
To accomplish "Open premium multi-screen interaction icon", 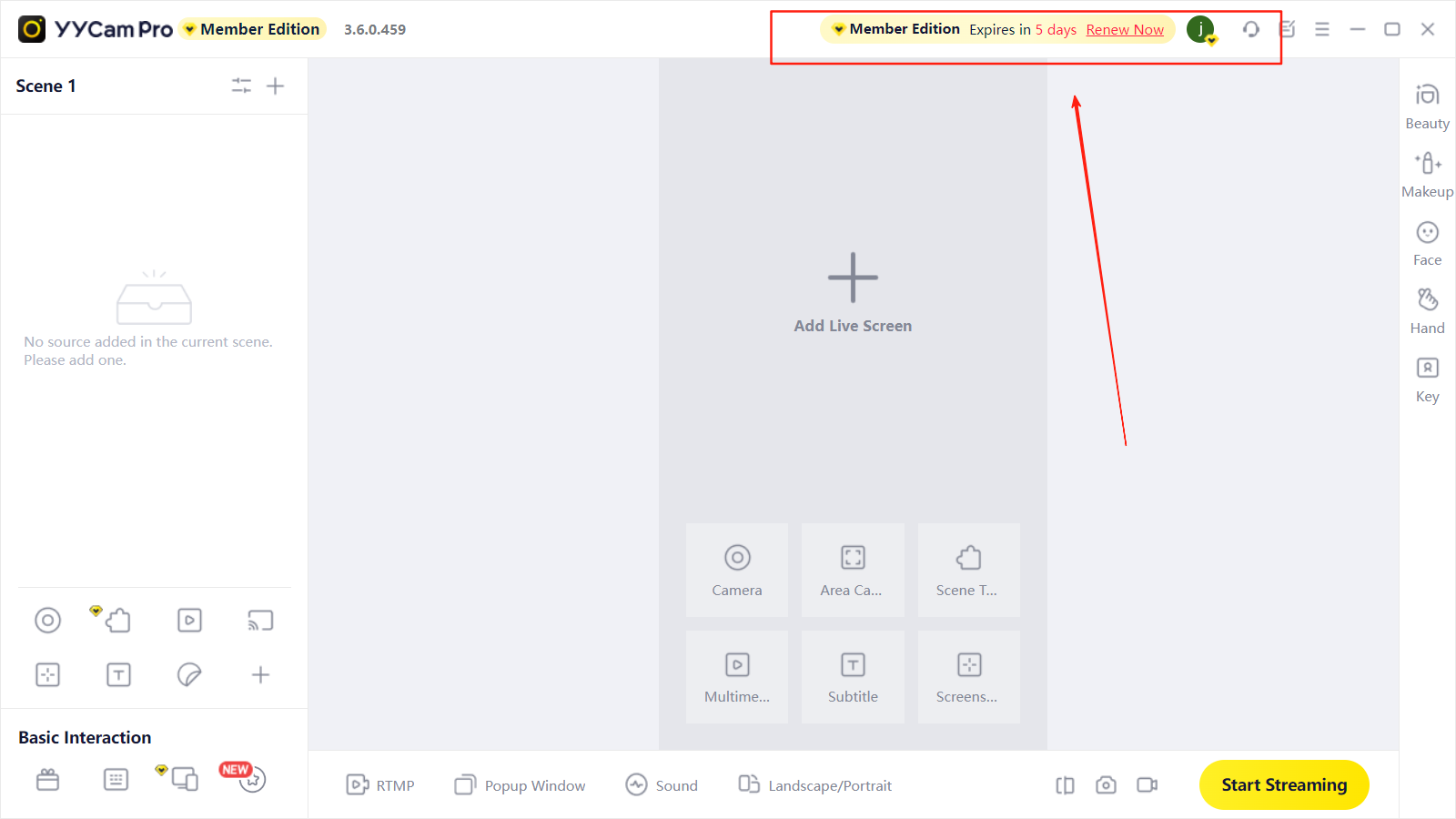I will 184,779.
